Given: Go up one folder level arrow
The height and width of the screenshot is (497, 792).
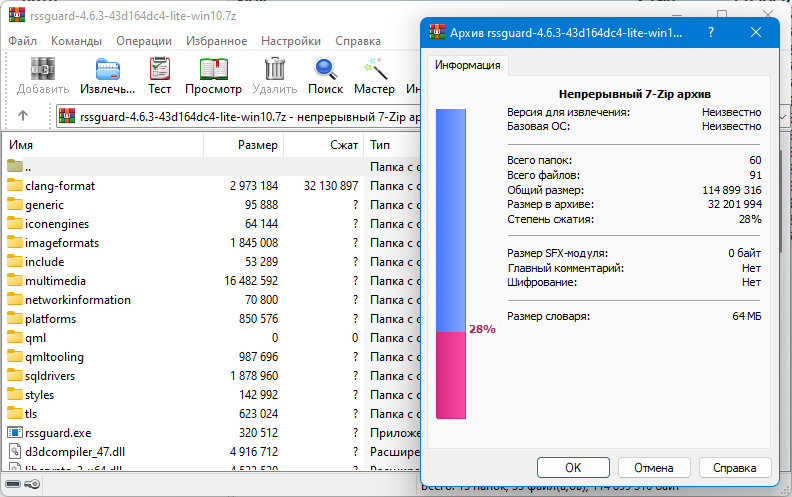Looking at the screenshot, I should coord(23,116).
